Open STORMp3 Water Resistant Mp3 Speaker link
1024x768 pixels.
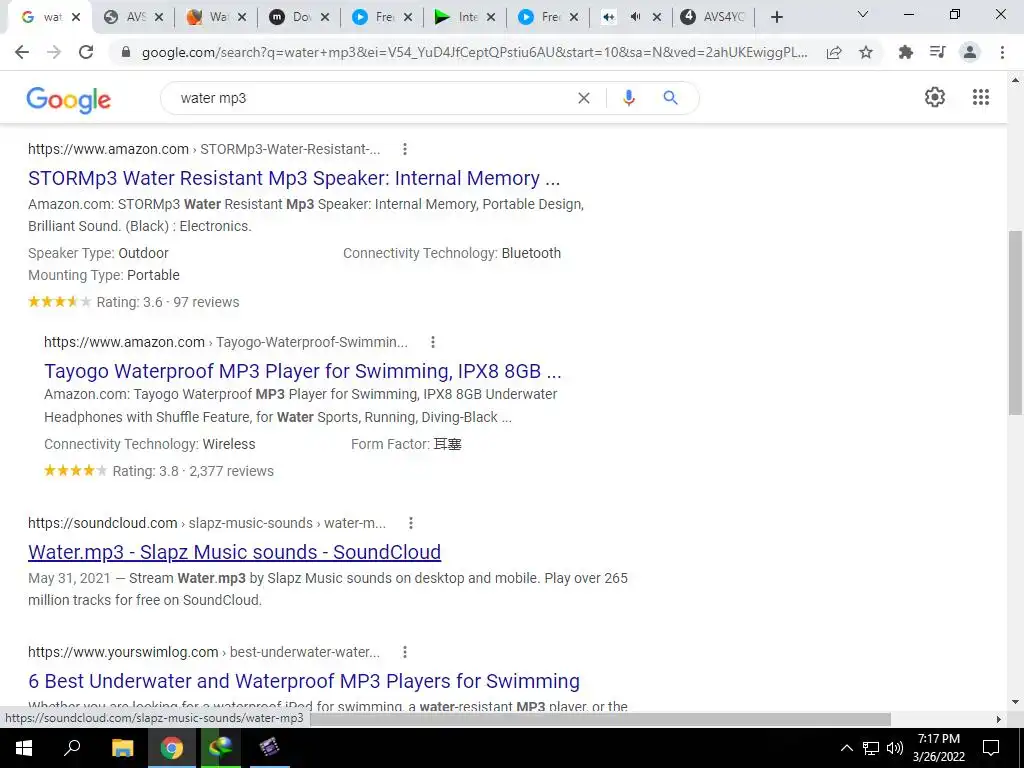point(294,178)
